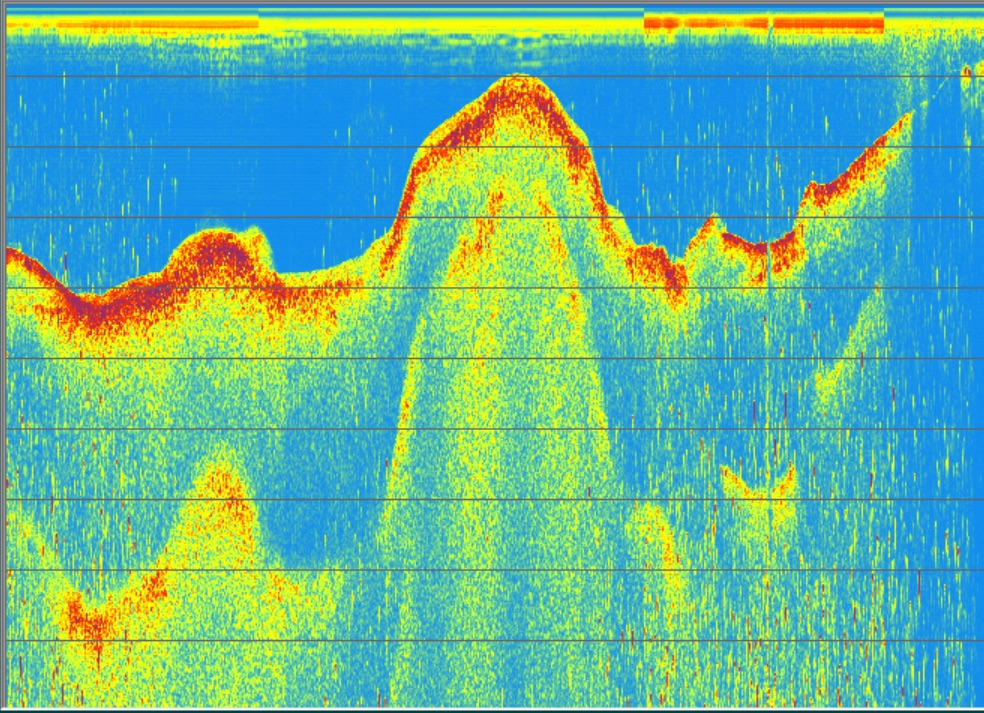The image size is (984, 713).
Task: Select the rising seabed slope on the right
Action: [x=860, y=163]
